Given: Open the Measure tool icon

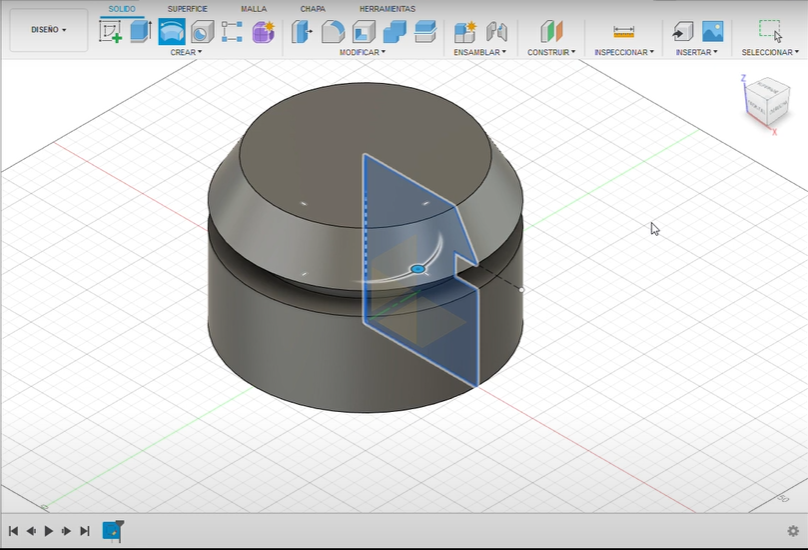Looking at the screenshot, I should [x=624, y=32].
